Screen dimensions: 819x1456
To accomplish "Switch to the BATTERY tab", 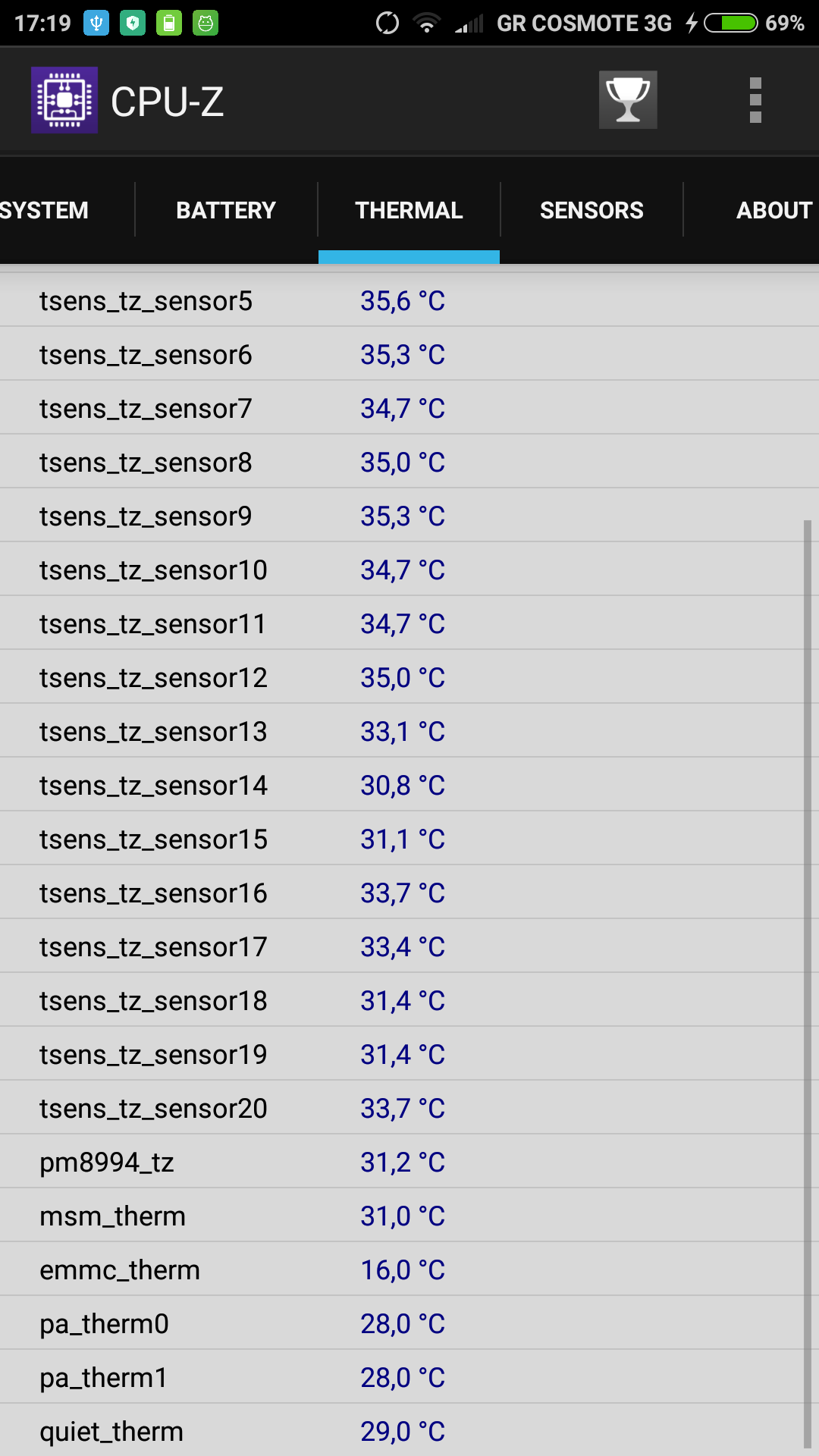I will (x=226, y=210).
